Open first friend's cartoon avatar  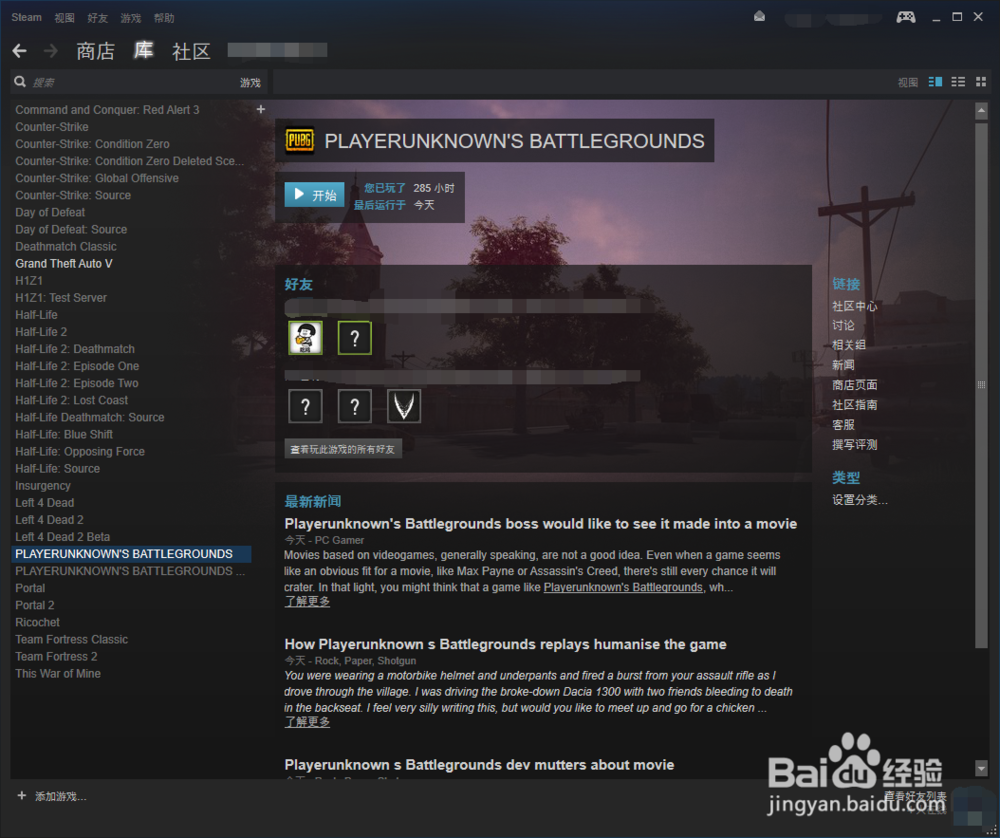[x=305, y=337]
